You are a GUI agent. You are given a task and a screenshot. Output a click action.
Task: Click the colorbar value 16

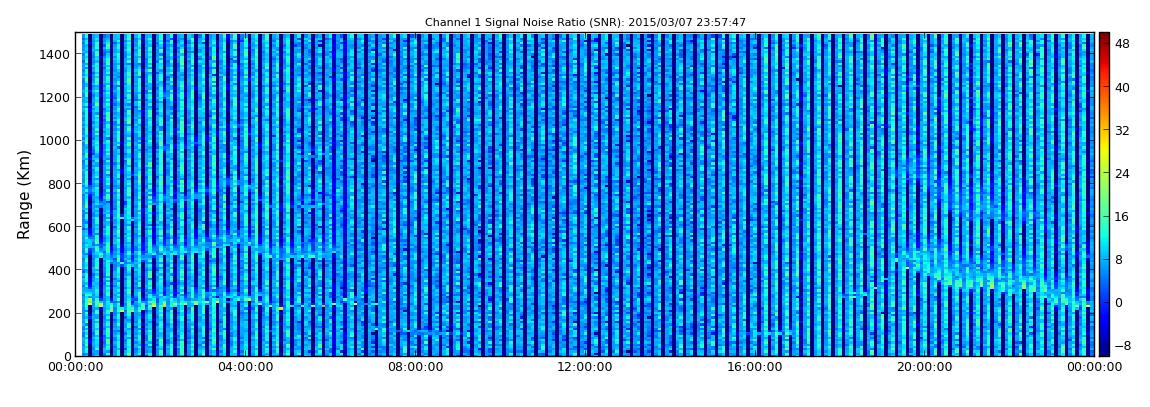coord(1122,216)
